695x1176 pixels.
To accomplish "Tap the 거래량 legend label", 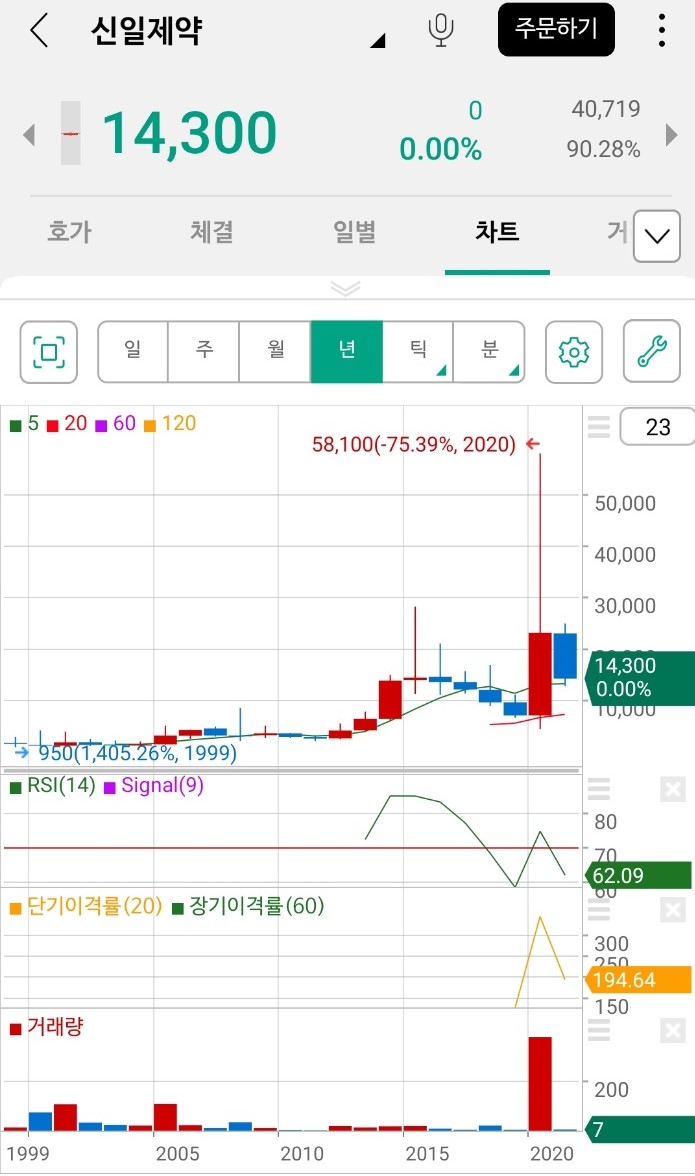I will pyautogui.click(x=55, y=1027).
